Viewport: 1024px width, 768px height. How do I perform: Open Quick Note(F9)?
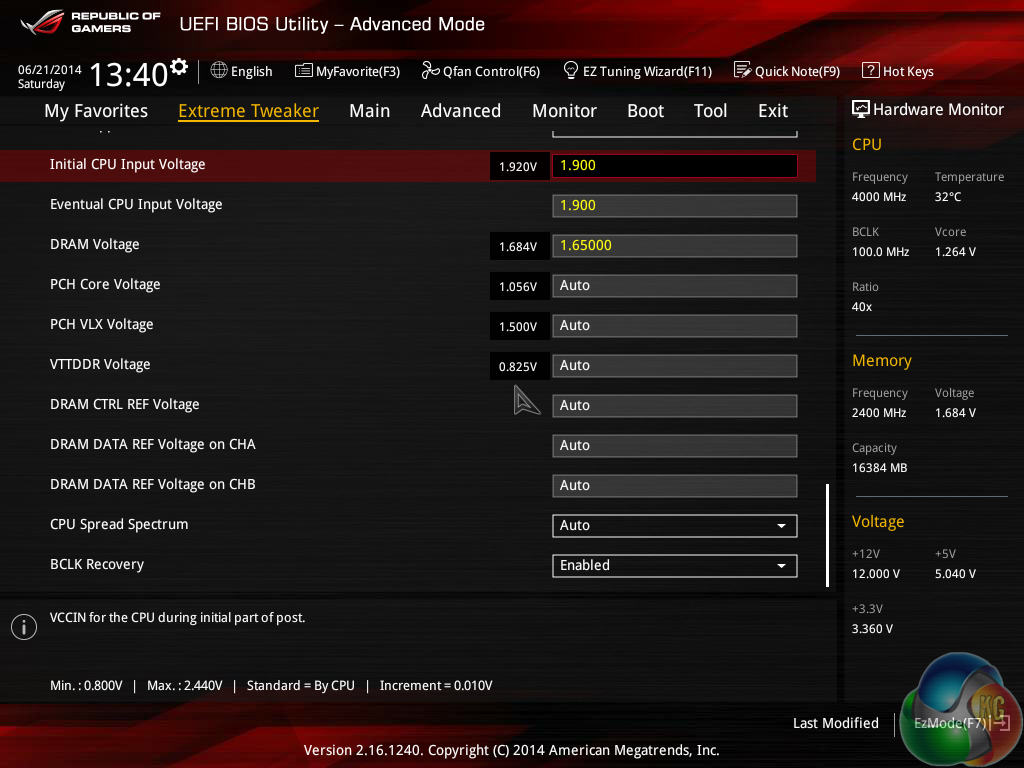797,71
